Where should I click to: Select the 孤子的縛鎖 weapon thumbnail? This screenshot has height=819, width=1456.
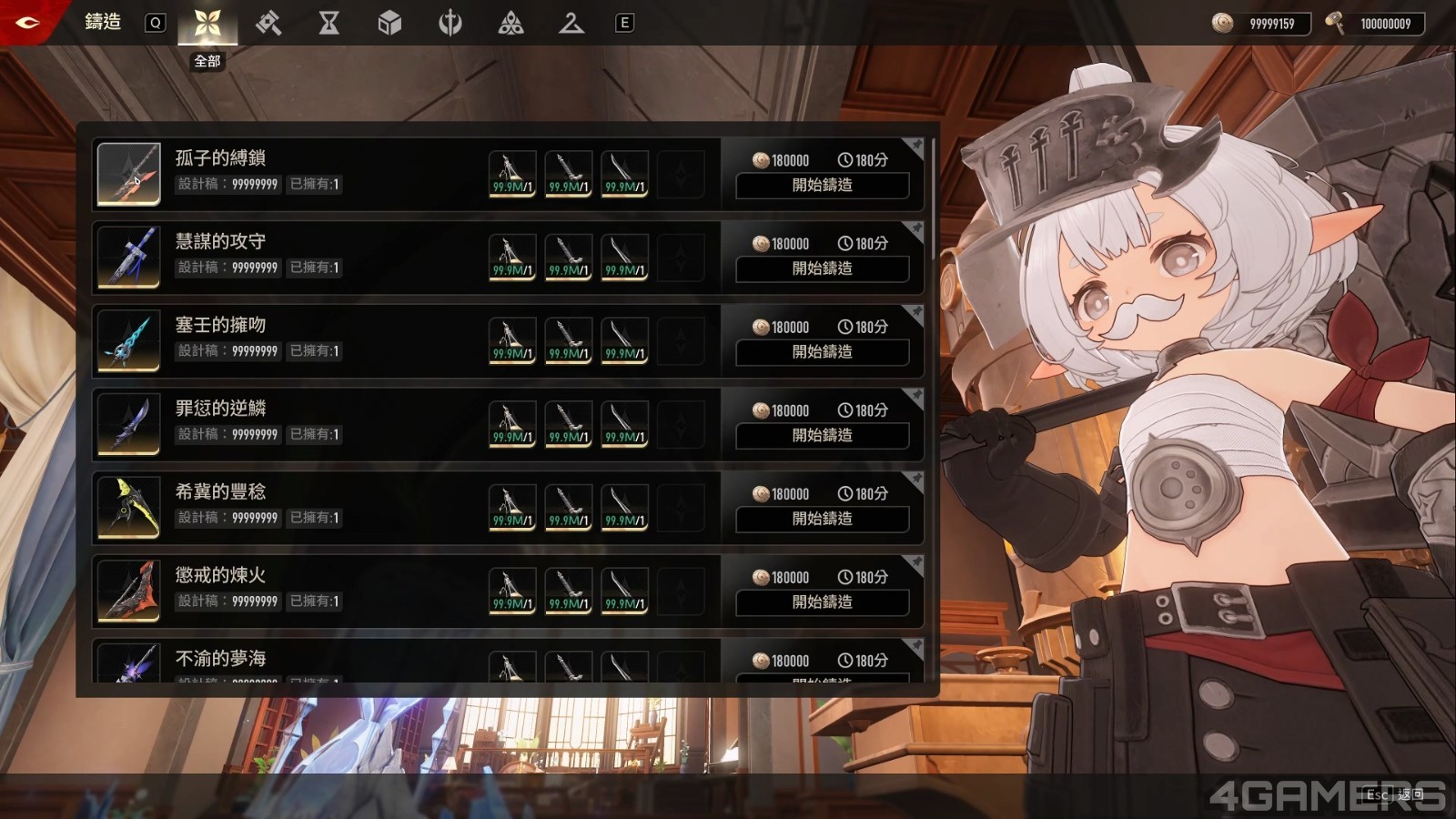[128, 173]
